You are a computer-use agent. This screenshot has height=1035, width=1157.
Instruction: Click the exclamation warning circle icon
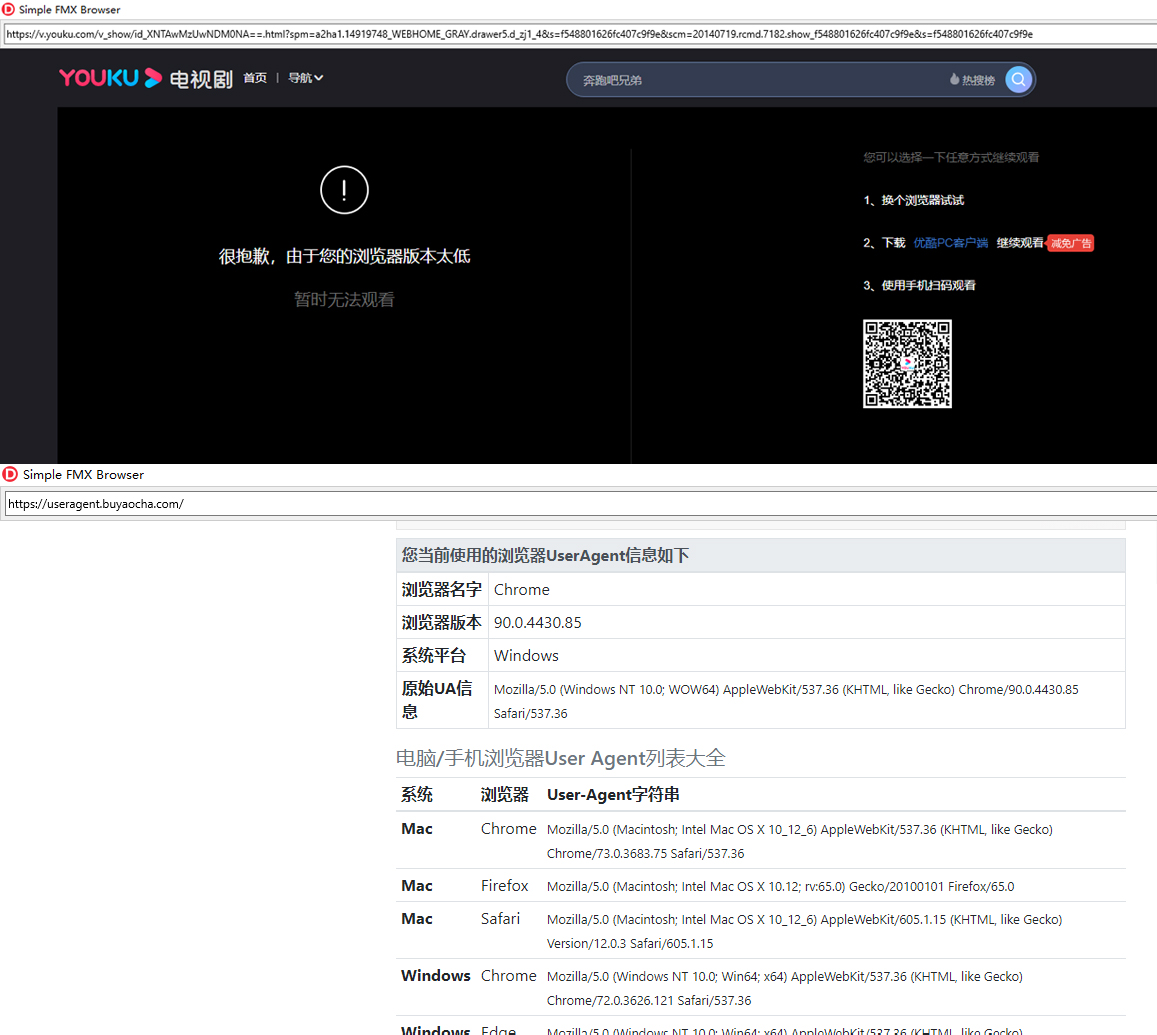tap(345, 190)
